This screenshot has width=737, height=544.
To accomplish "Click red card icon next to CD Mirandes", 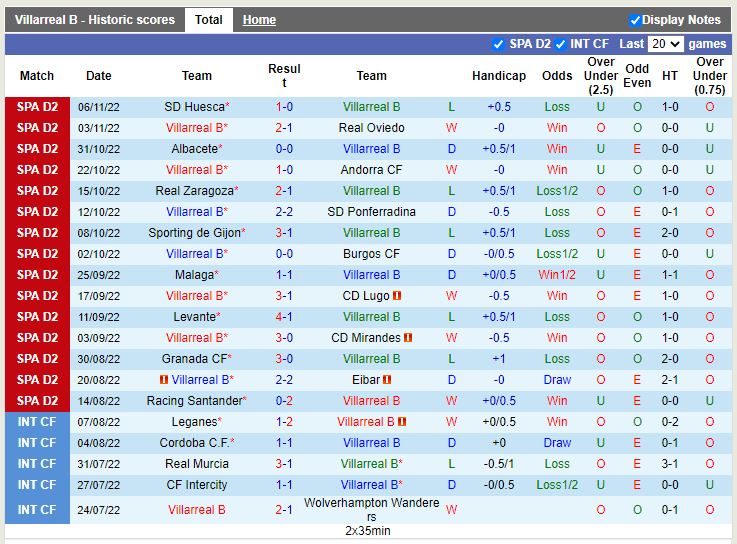I will [408, 338].
